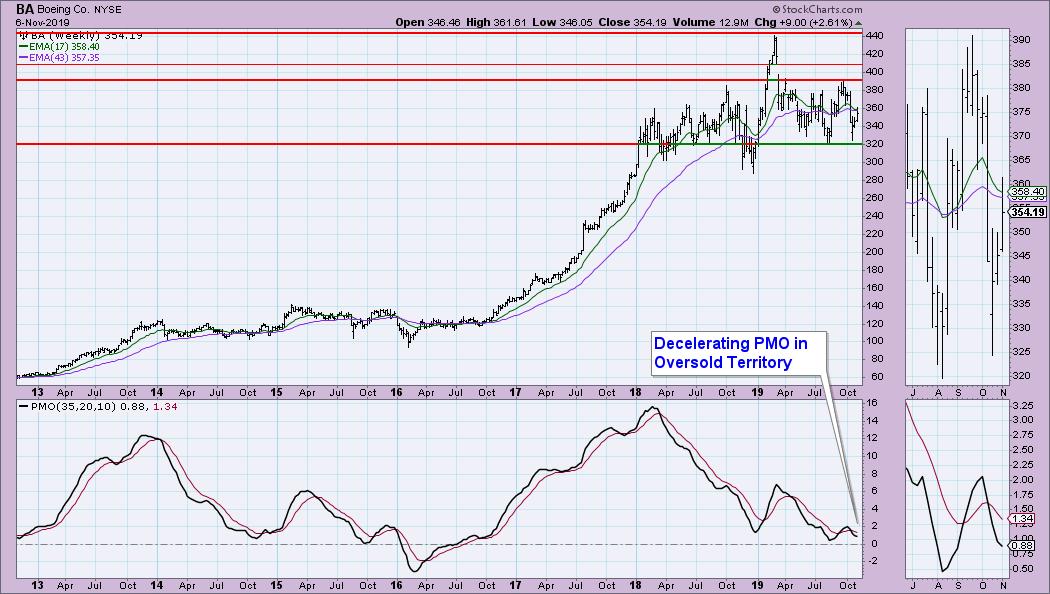This screenshot has width=1050, height=594.
Task: Select the 325 label on the zoom price axis
Action: click(1021, 352)
